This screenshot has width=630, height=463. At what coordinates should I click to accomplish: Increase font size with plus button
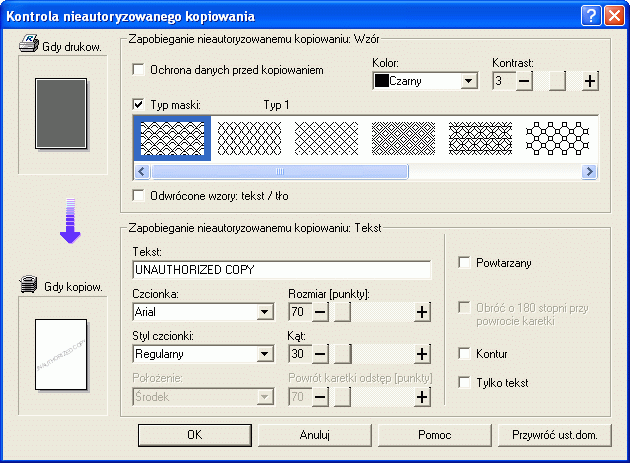point(422,312)
